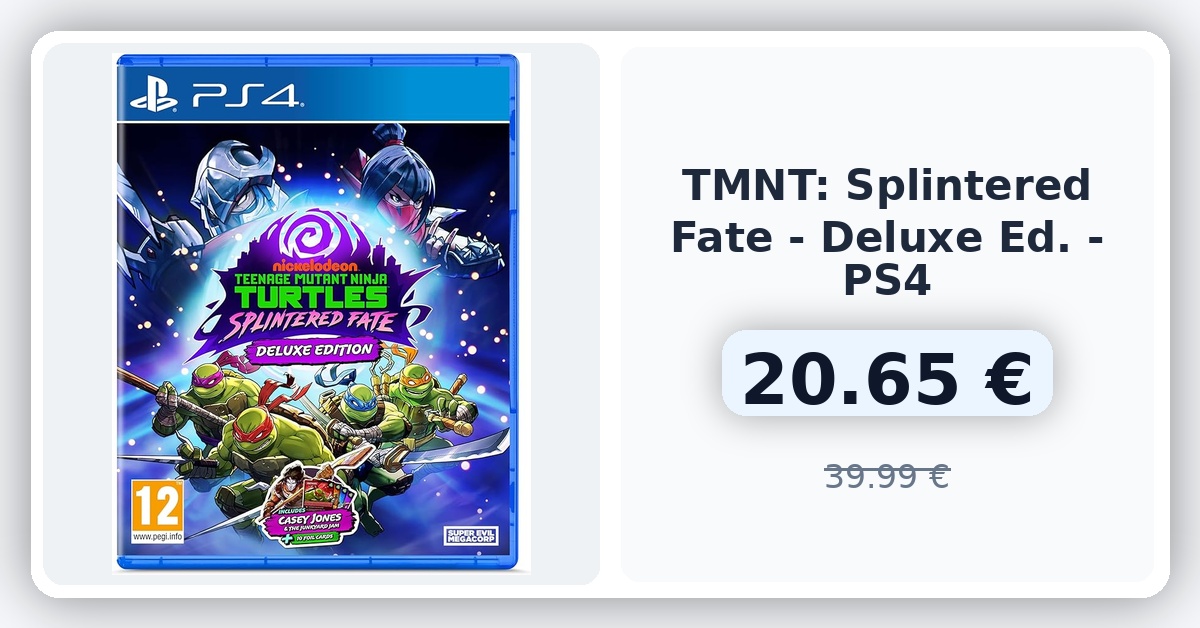
Task: Select the Deluxe Edition banner
Action: click(x=311, y=351)
